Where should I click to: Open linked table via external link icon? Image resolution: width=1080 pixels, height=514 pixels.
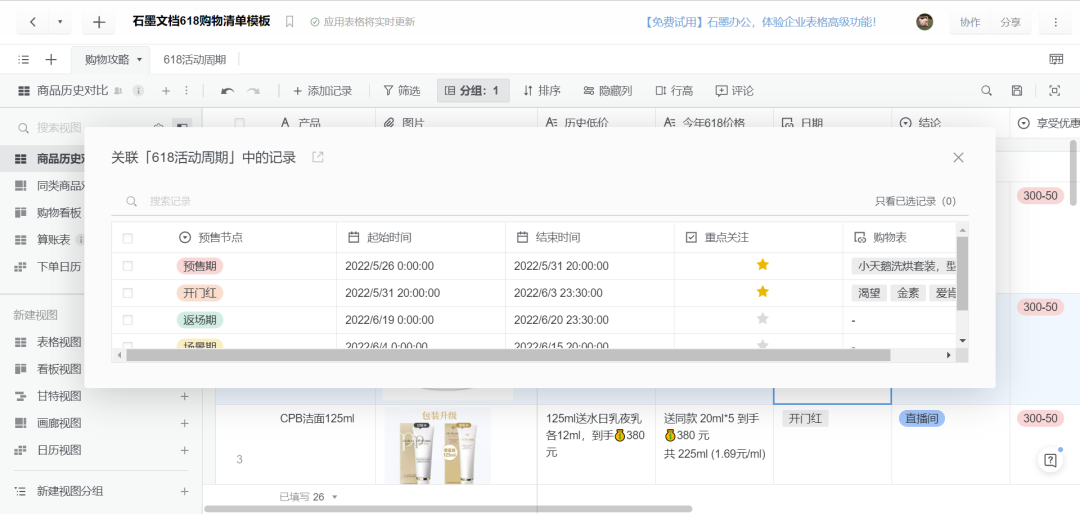point(318,157)
